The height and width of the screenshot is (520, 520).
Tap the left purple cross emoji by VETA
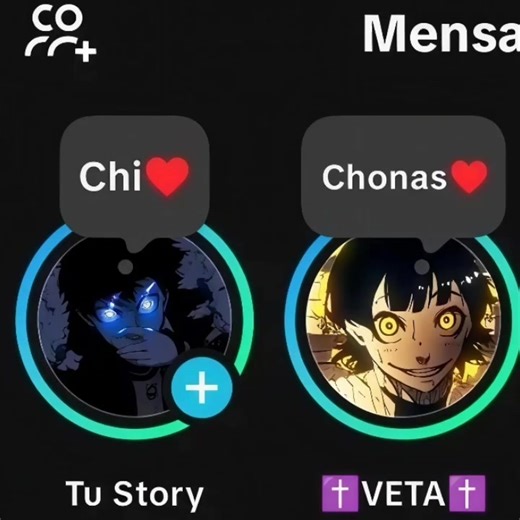point(340,494)
